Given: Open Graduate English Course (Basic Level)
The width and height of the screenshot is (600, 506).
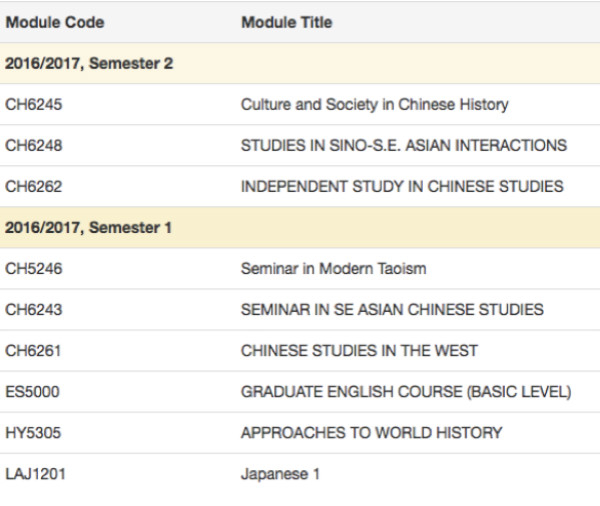Looking at the screenshot, I should tap(406, 392).
